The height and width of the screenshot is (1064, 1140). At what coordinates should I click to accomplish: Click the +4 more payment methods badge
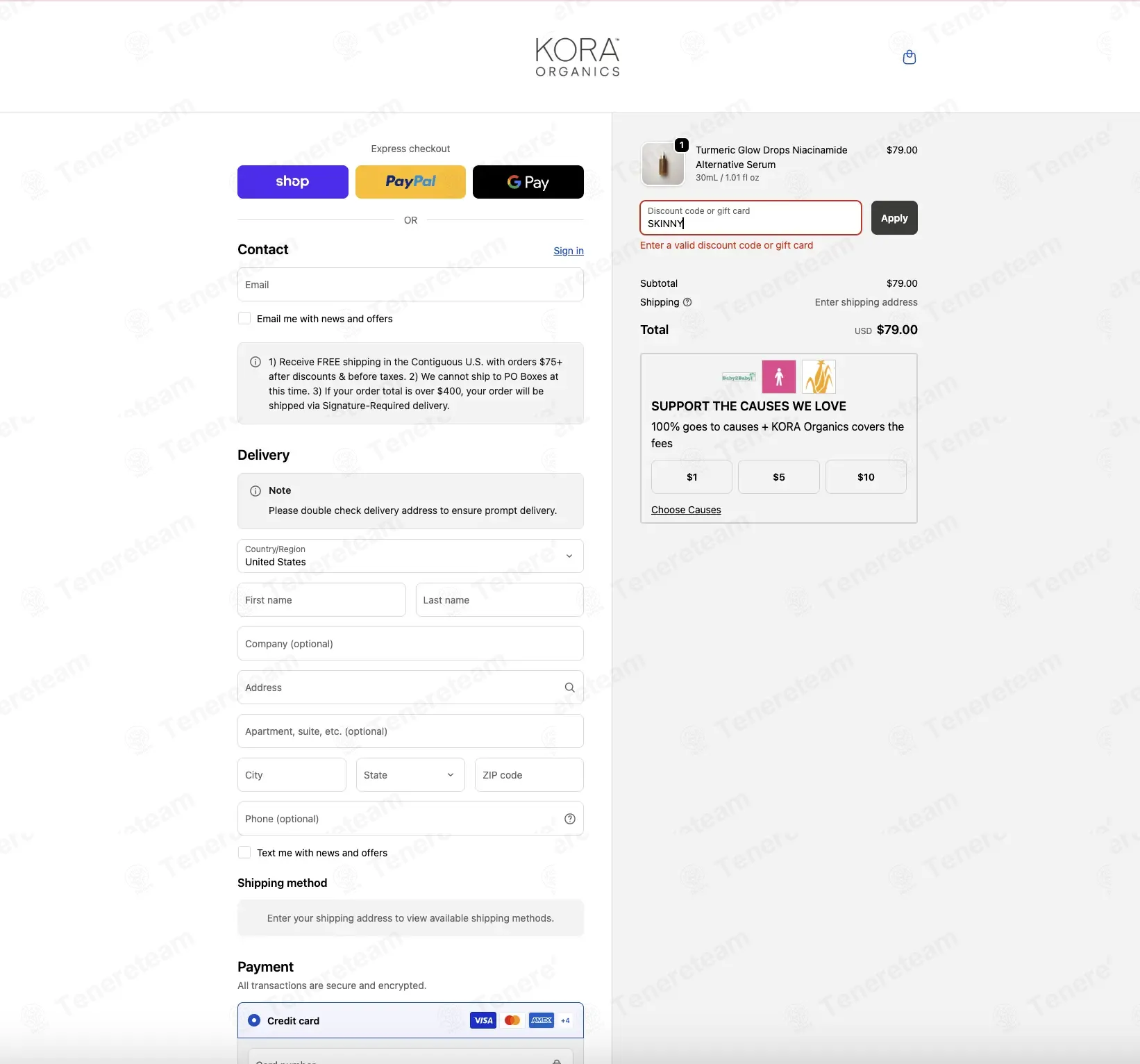pyautogui.click(x=565, y=1020)
